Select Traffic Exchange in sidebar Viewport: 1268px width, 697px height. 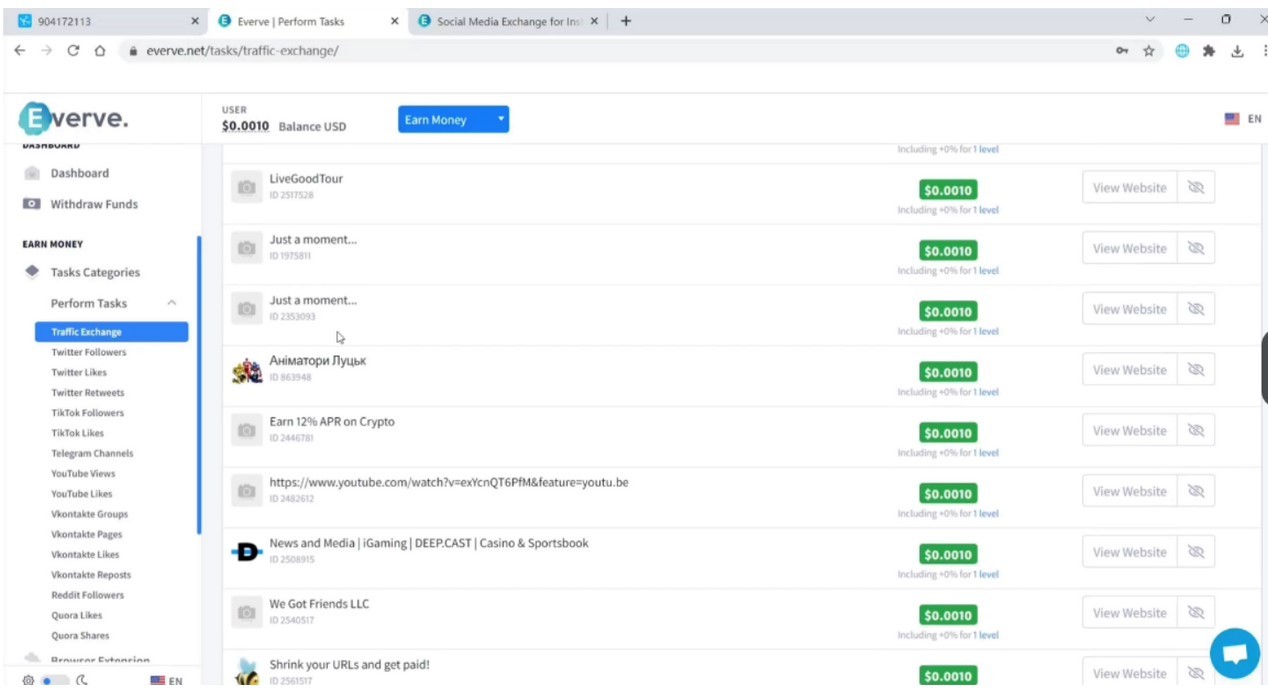tap(111, 332)
